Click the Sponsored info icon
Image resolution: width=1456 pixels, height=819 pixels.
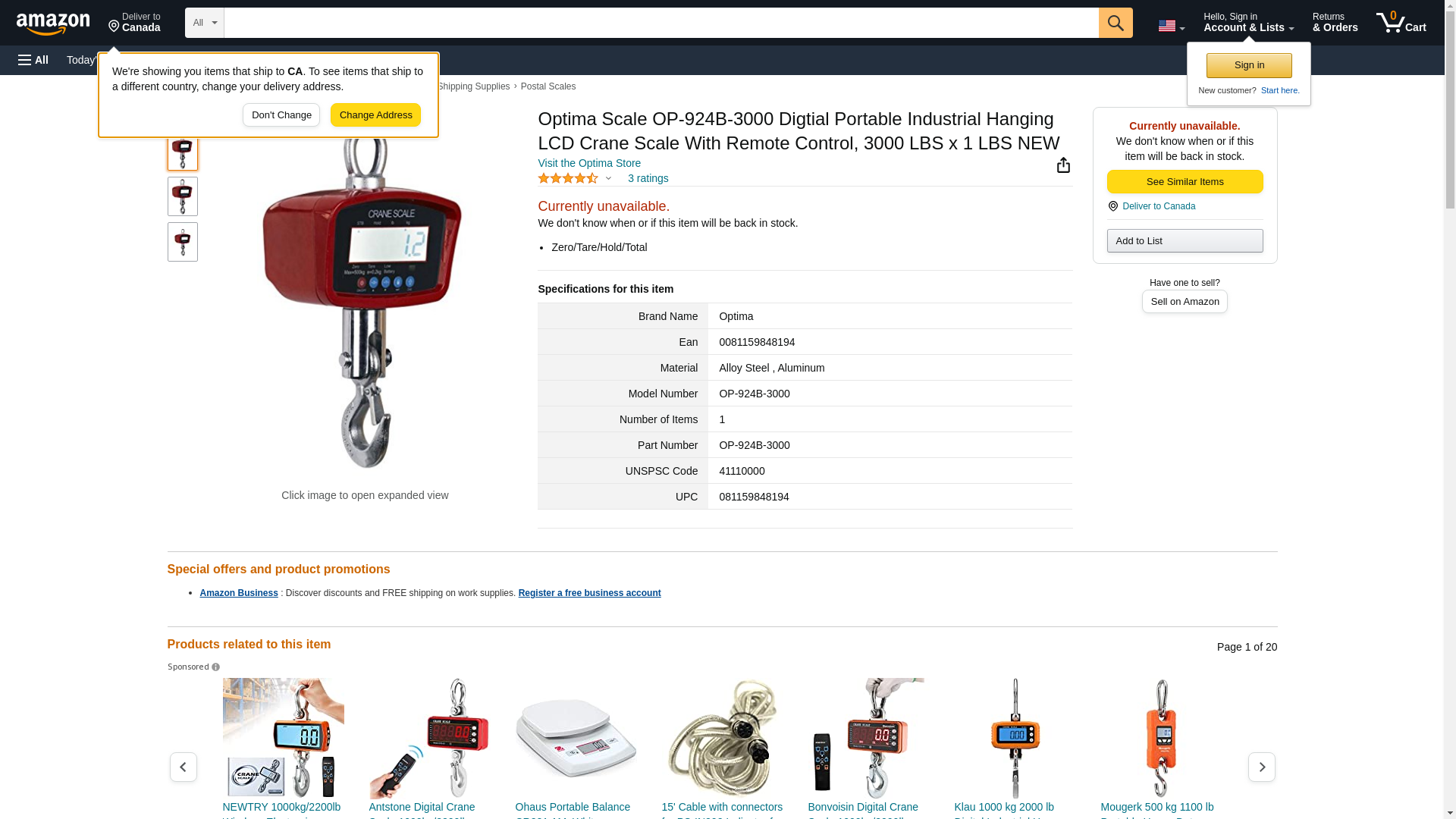point(215,667)
